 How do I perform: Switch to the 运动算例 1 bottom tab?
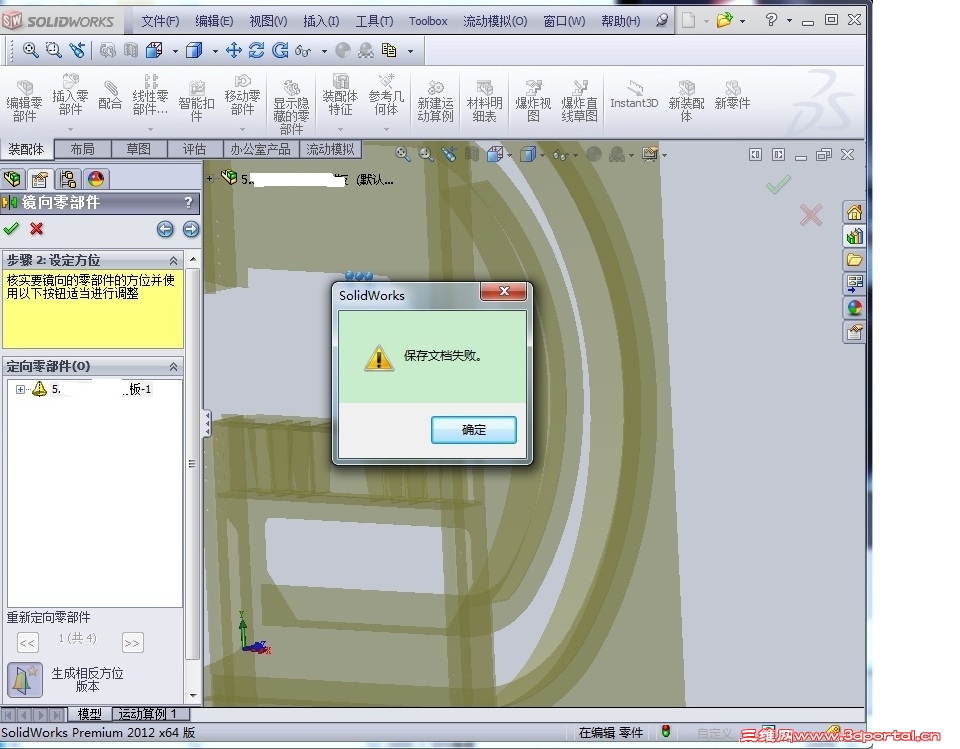tap(151, 713)
